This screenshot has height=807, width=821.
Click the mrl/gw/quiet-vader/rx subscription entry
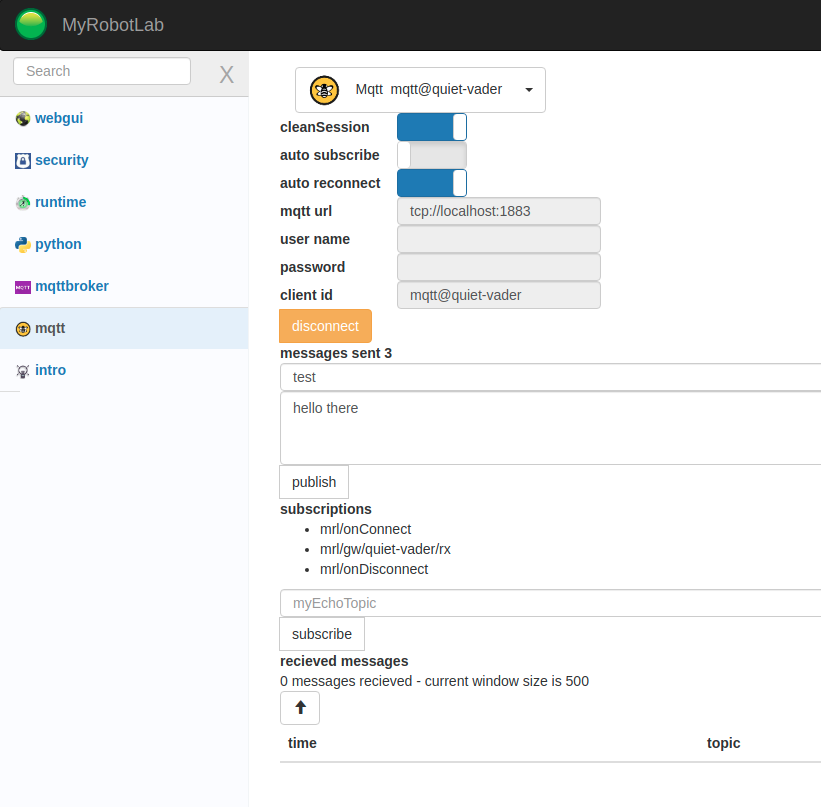385,549
